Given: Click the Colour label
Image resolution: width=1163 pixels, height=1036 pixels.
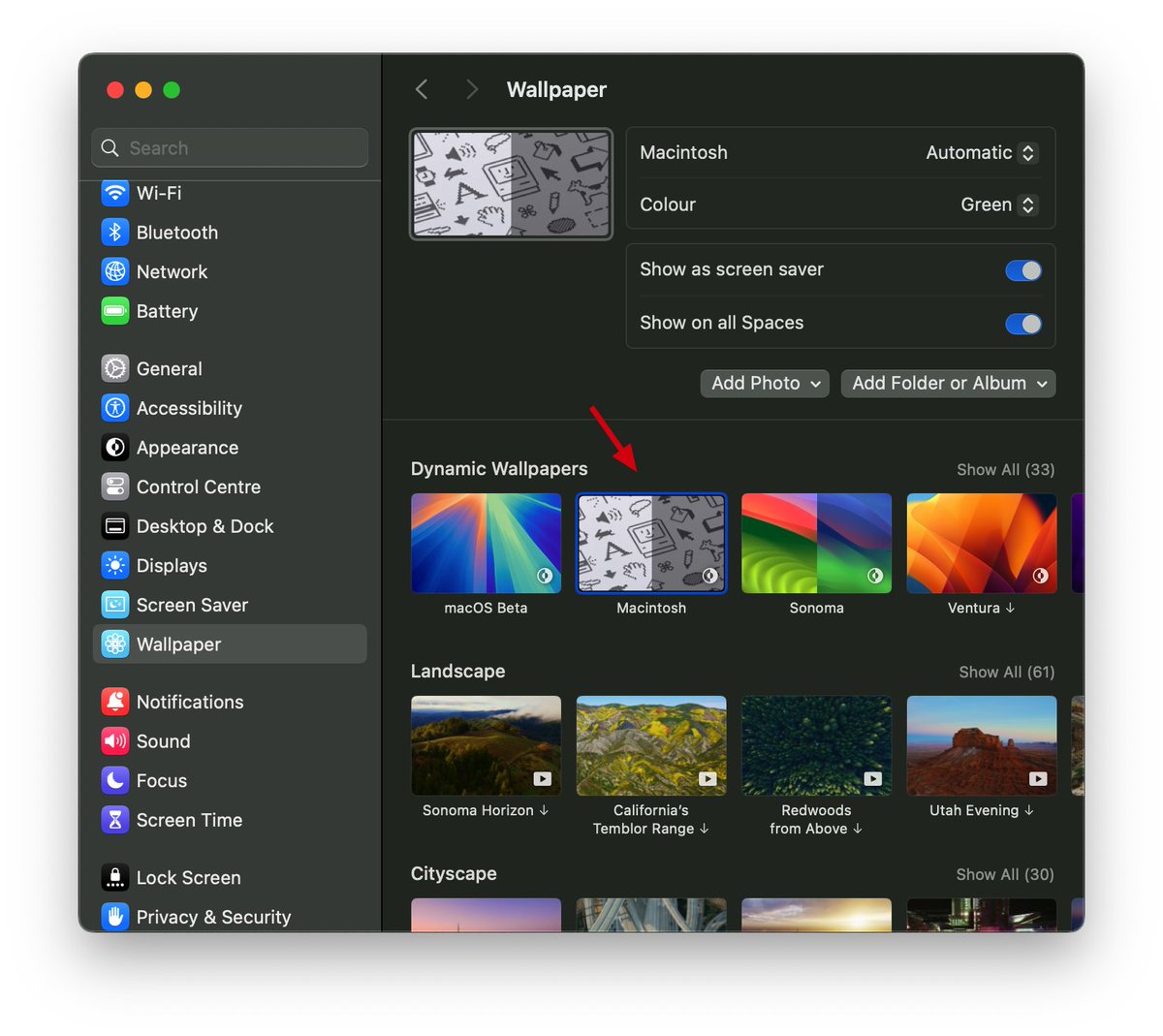Looking at the screenshot, I should 668,204.
